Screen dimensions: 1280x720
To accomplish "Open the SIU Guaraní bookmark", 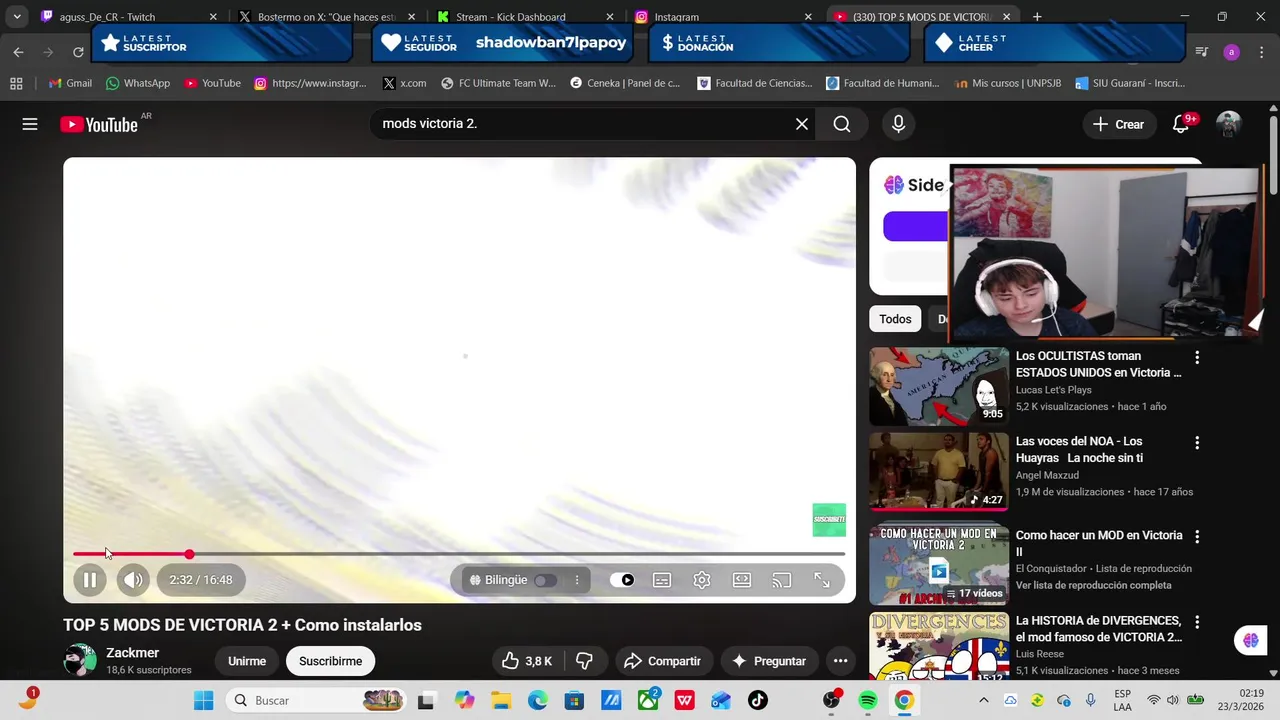I will [x=1130, y=83].
